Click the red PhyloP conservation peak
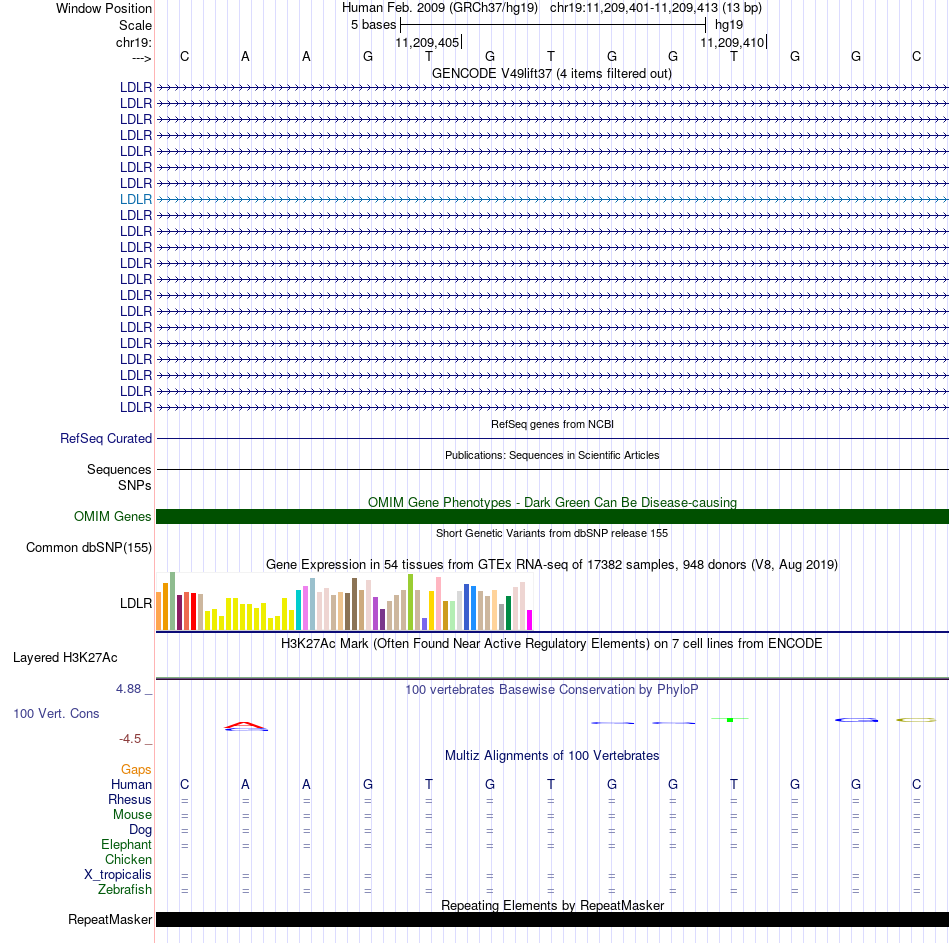 tap(245, 725)
